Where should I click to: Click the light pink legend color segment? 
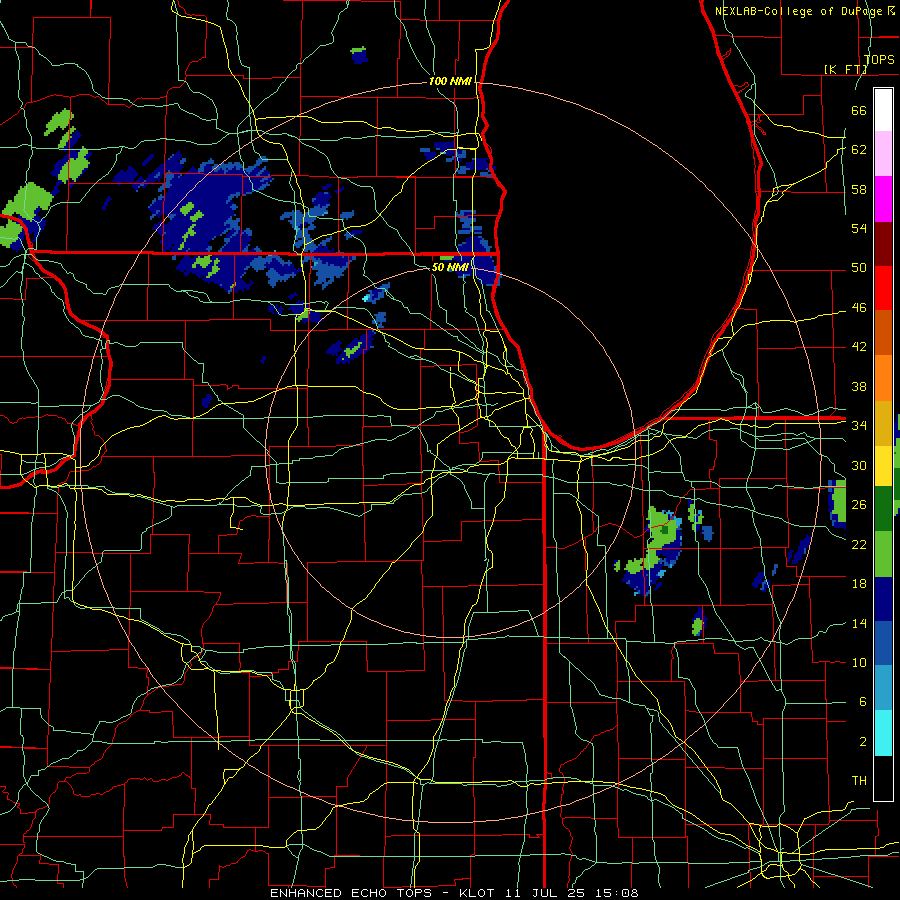pyautogui.click(x=883, y=154)
